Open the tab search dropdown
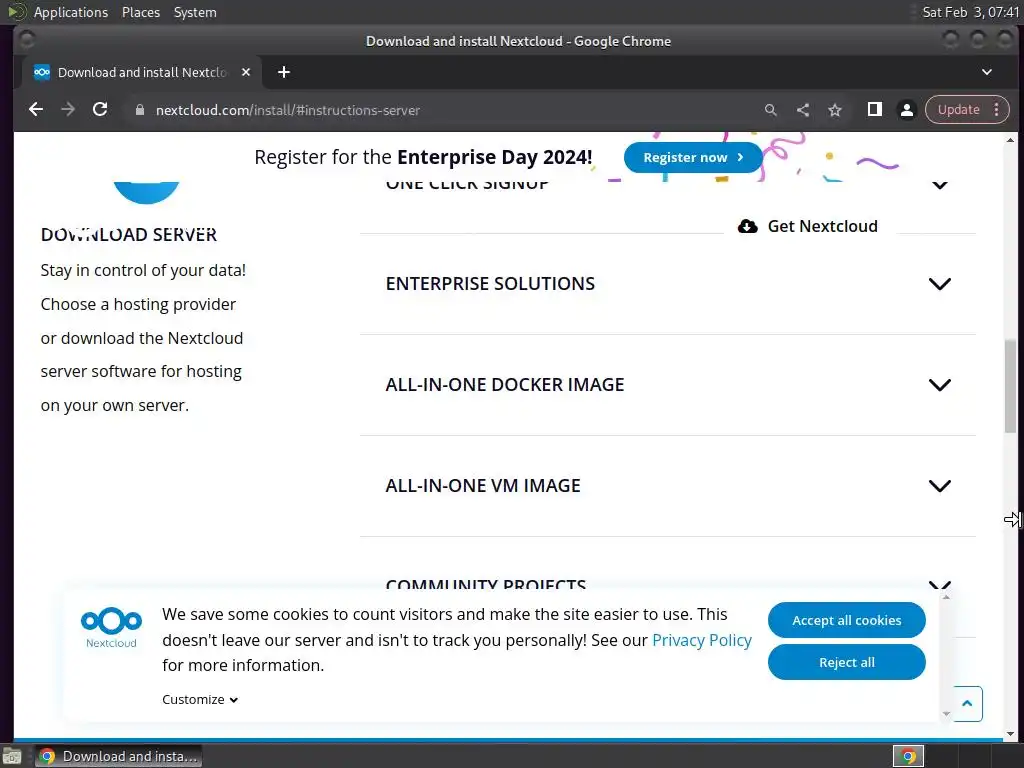 [987, 72]
